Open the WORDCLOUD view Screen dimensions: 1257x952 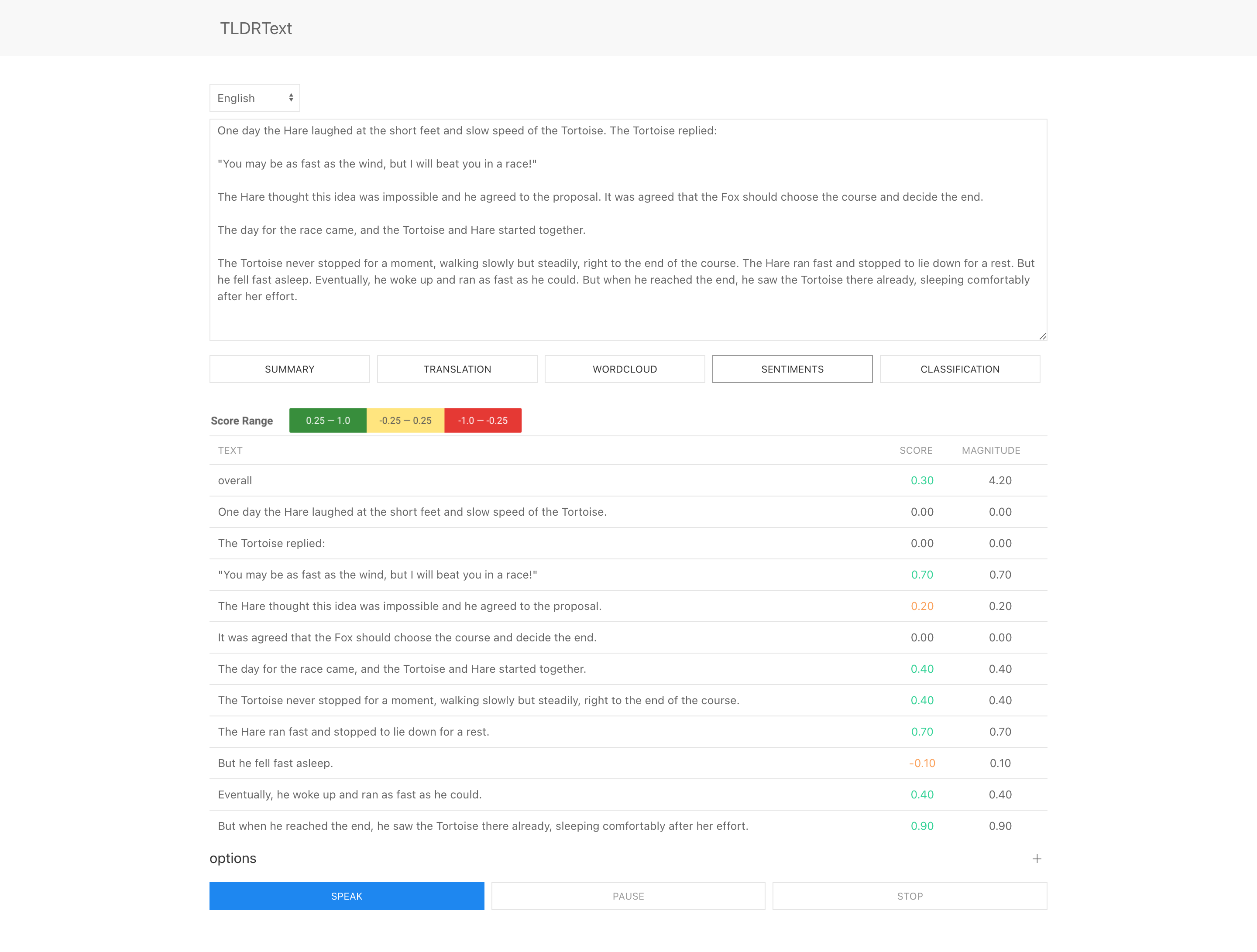point(625,369)
